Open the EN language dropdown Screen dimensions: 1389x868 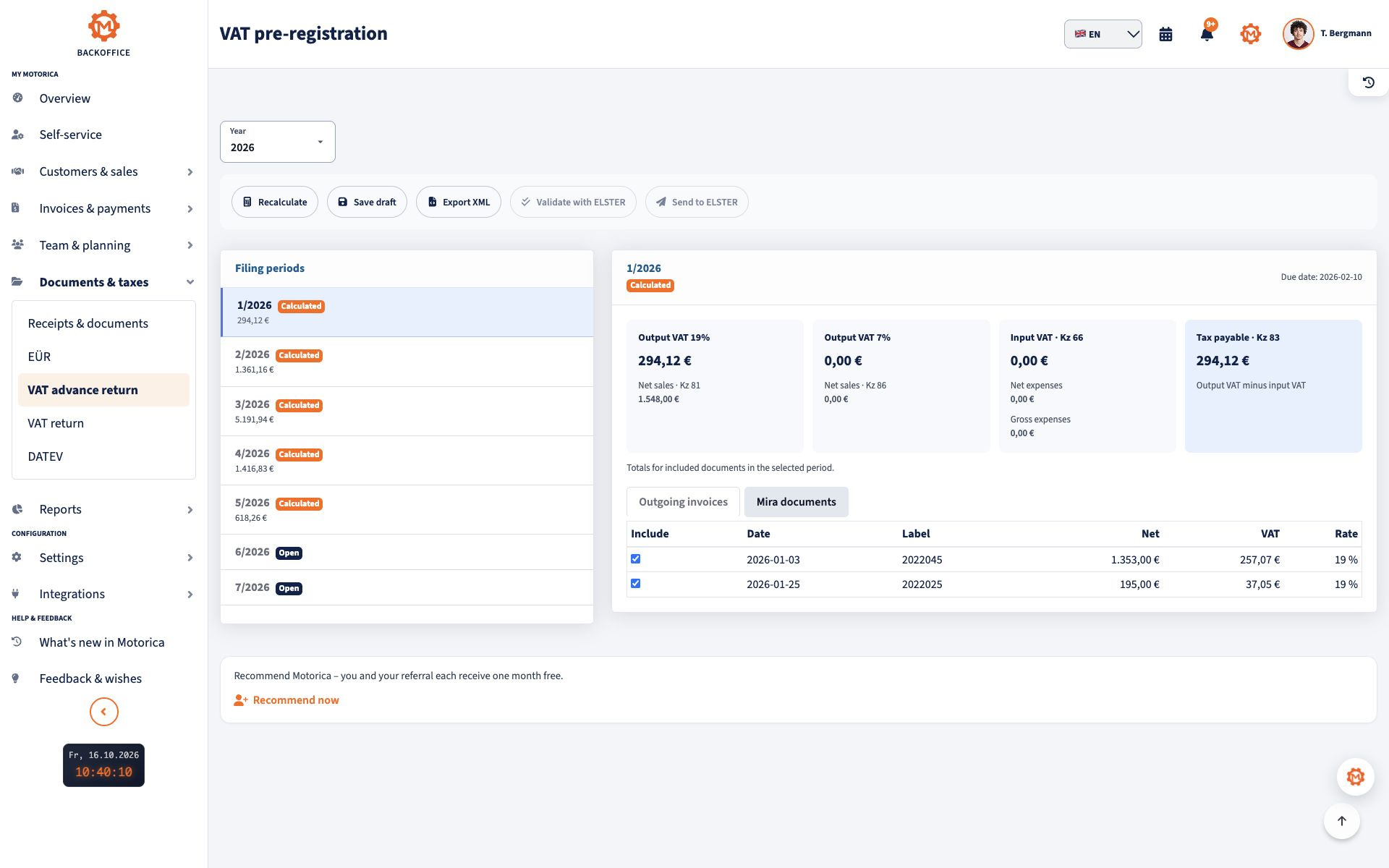(1103, 34)
